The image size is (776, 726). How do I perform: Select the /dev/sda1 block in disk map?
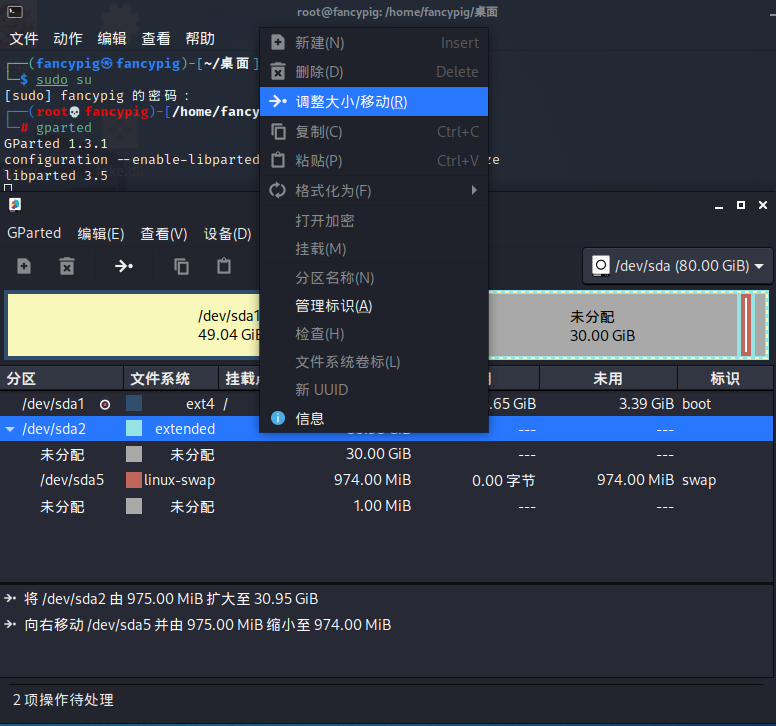(134, 325)
